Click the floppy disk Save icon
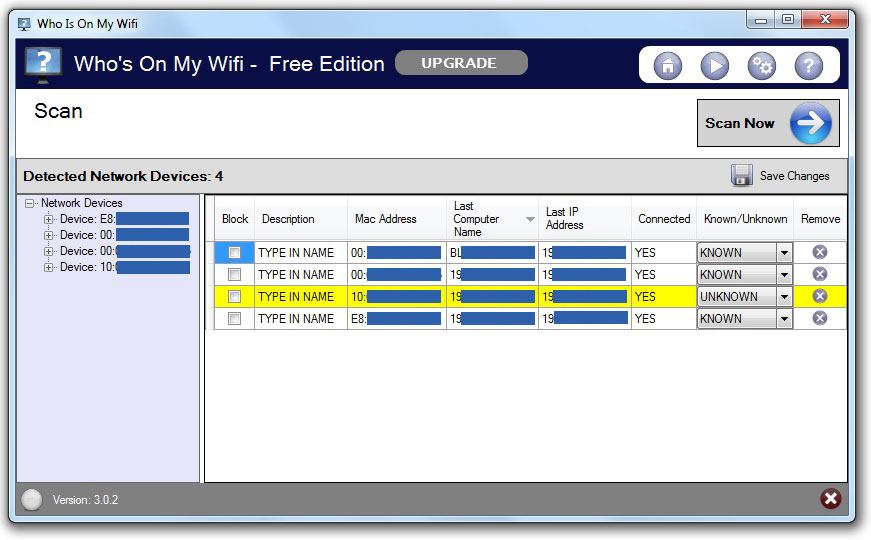The height and width of the screenshot is (540, 871). [742, 176]
